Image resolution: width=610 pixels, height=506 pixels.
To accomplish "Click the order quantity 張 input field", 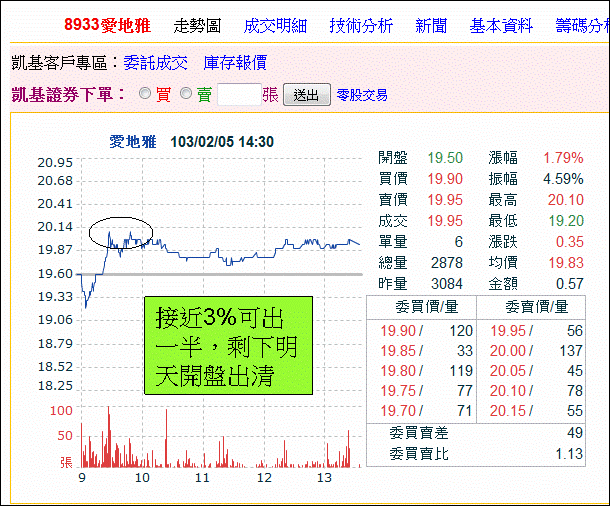I will pos(239,94).
